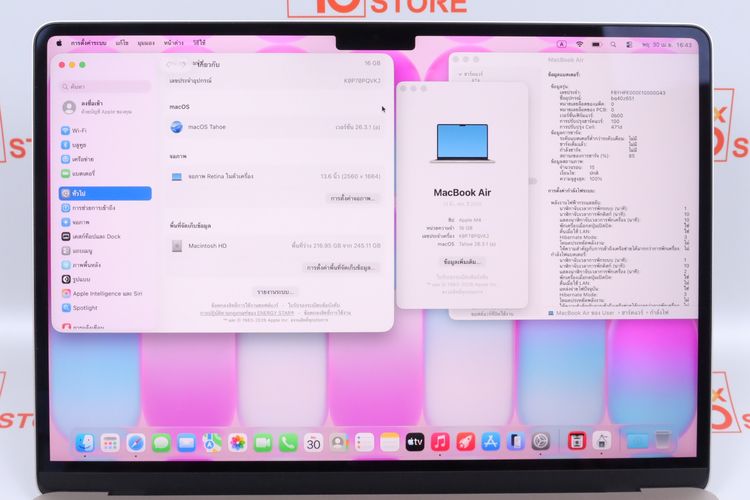Open the Edit (แก้ไข) menu

122,43
